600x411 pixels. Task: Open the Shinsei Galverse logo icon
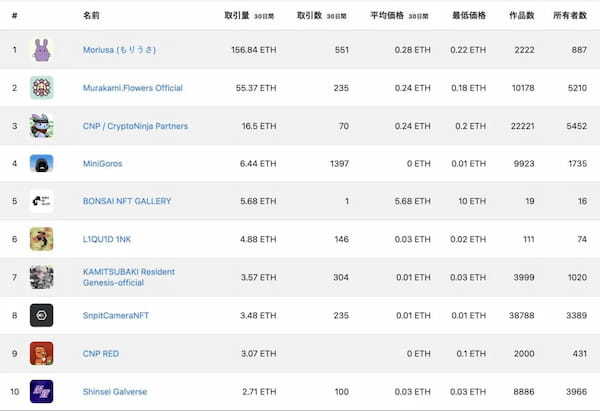click(x=42, y=391)
